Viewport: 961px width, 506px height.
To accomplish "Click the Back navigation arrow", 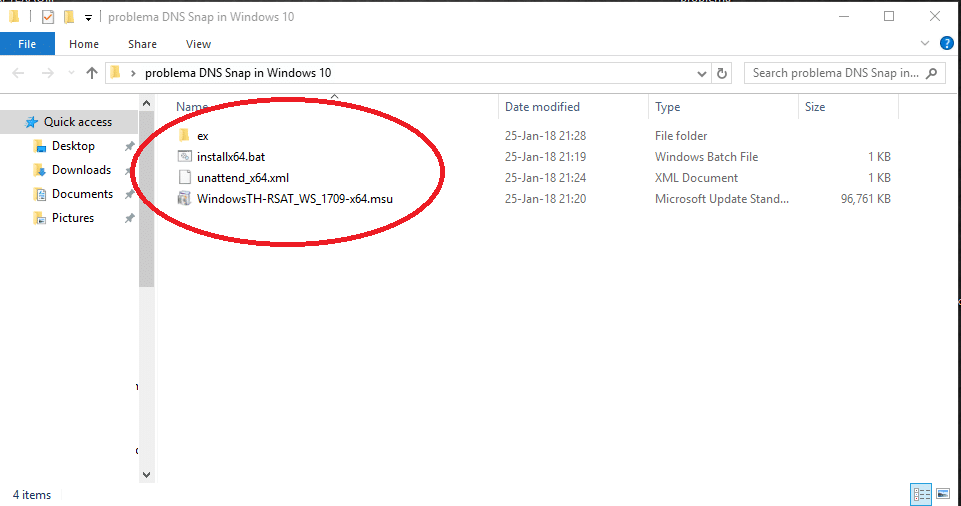I will click(18, 73).
